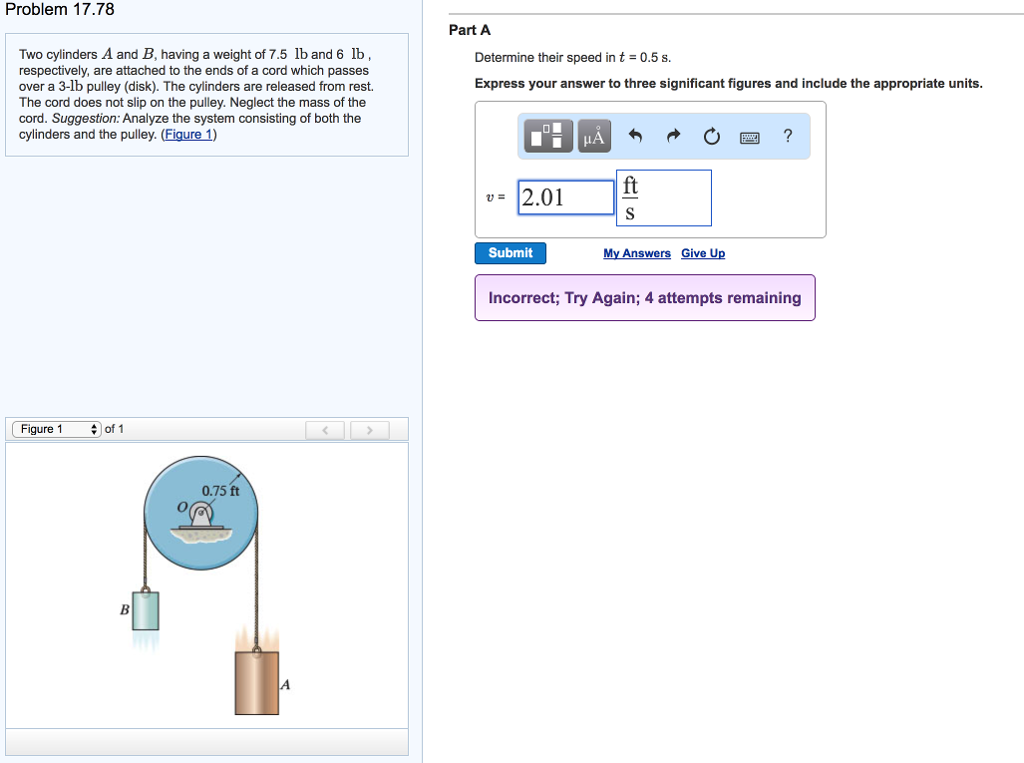Viewport: 1024px width, 763px height.
Task: Go back with the left chevron arrow
Action: pyautogui.click(x=324, y=428)
